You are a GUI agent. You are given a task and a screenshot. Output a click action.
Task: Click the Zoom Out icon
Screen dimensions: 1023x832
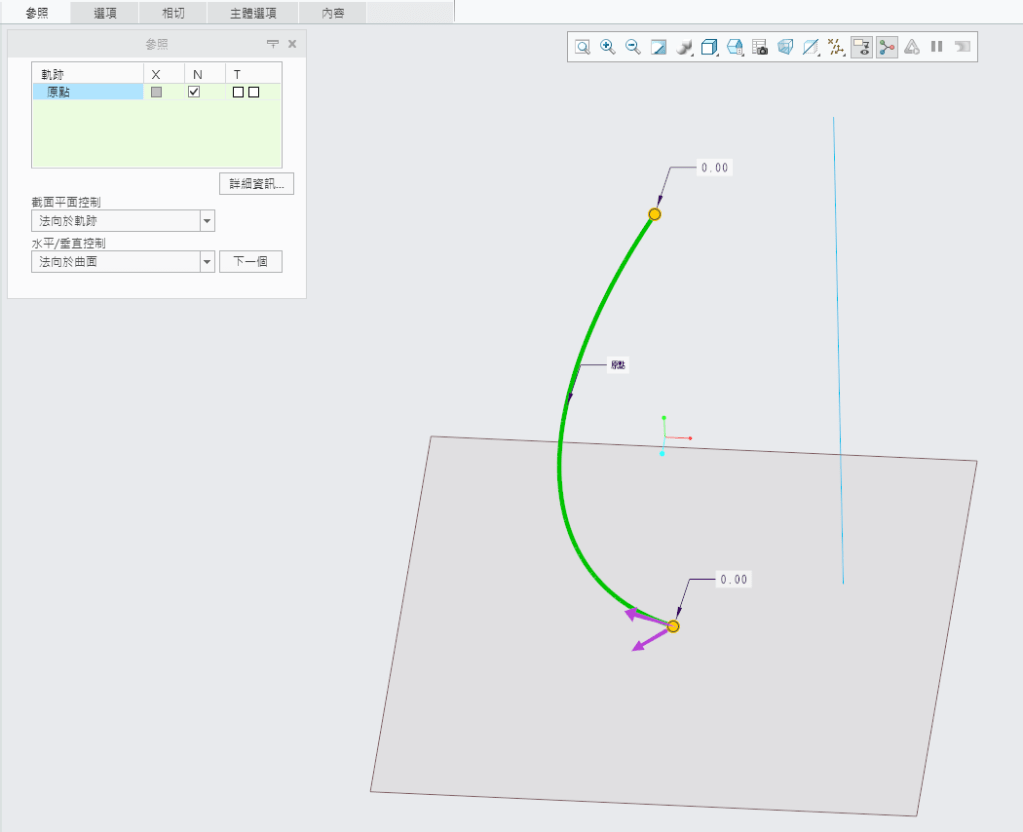633,47
